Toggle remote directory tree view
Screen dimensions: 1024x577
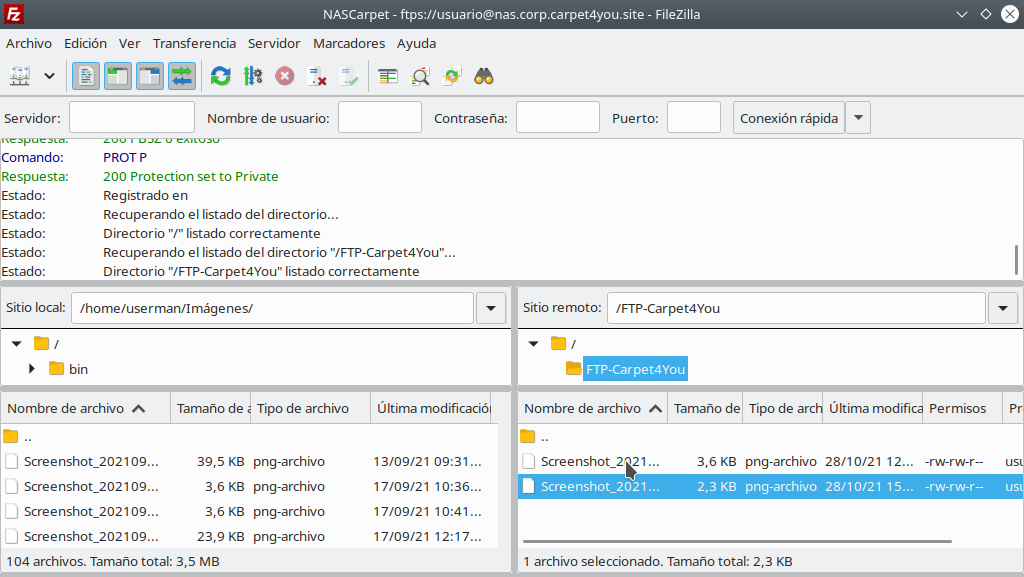[150, 76]
